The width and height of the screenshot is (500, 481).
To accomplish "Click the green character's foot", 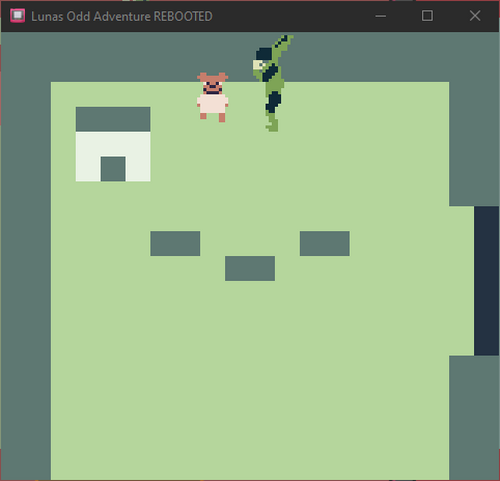I will pos(272,127).
